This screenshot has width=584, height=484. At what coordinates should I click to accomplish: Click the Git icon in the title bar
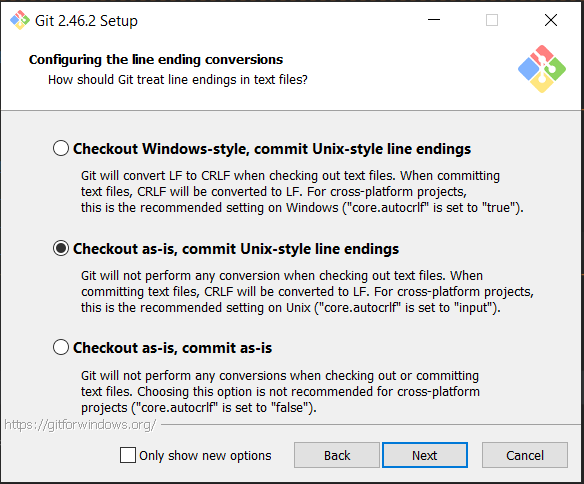(20, 20)
